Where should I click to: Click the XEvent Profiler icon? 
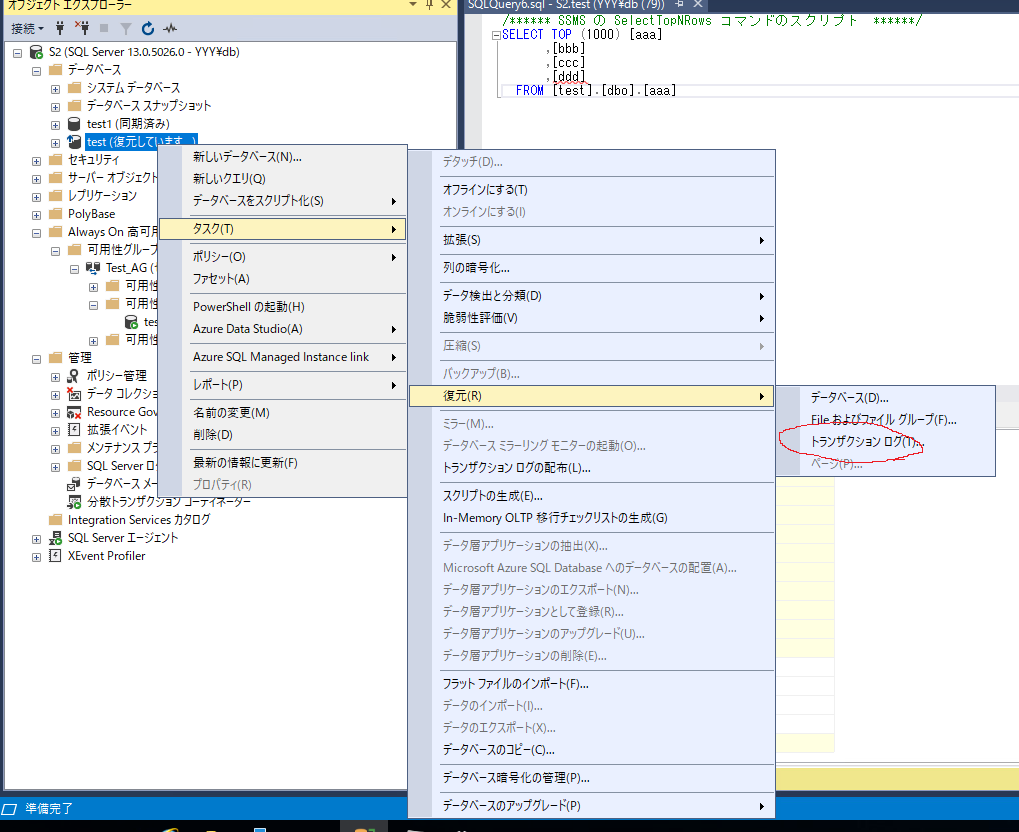coord(55,556)
